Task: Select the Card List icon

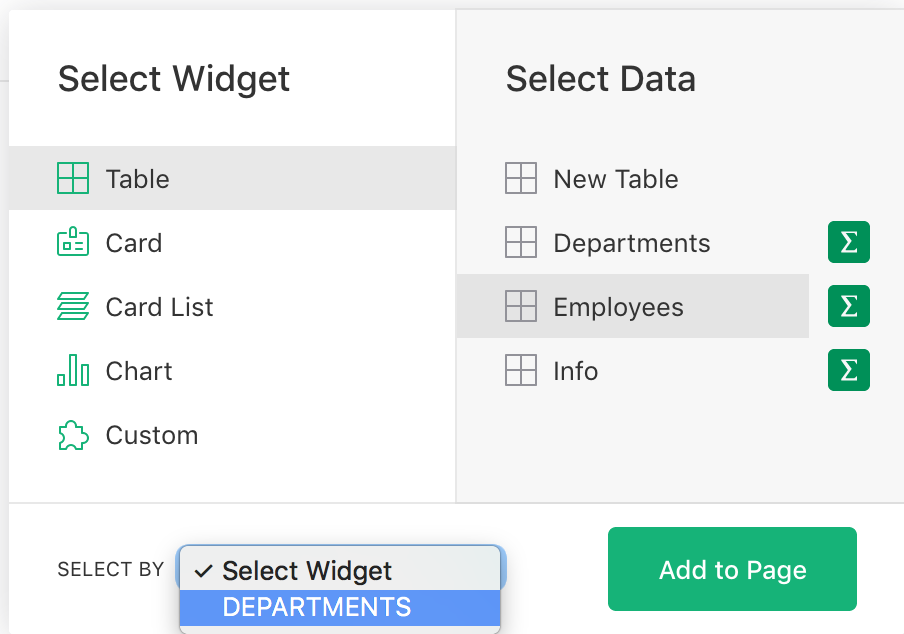Action: coord(73,306)
